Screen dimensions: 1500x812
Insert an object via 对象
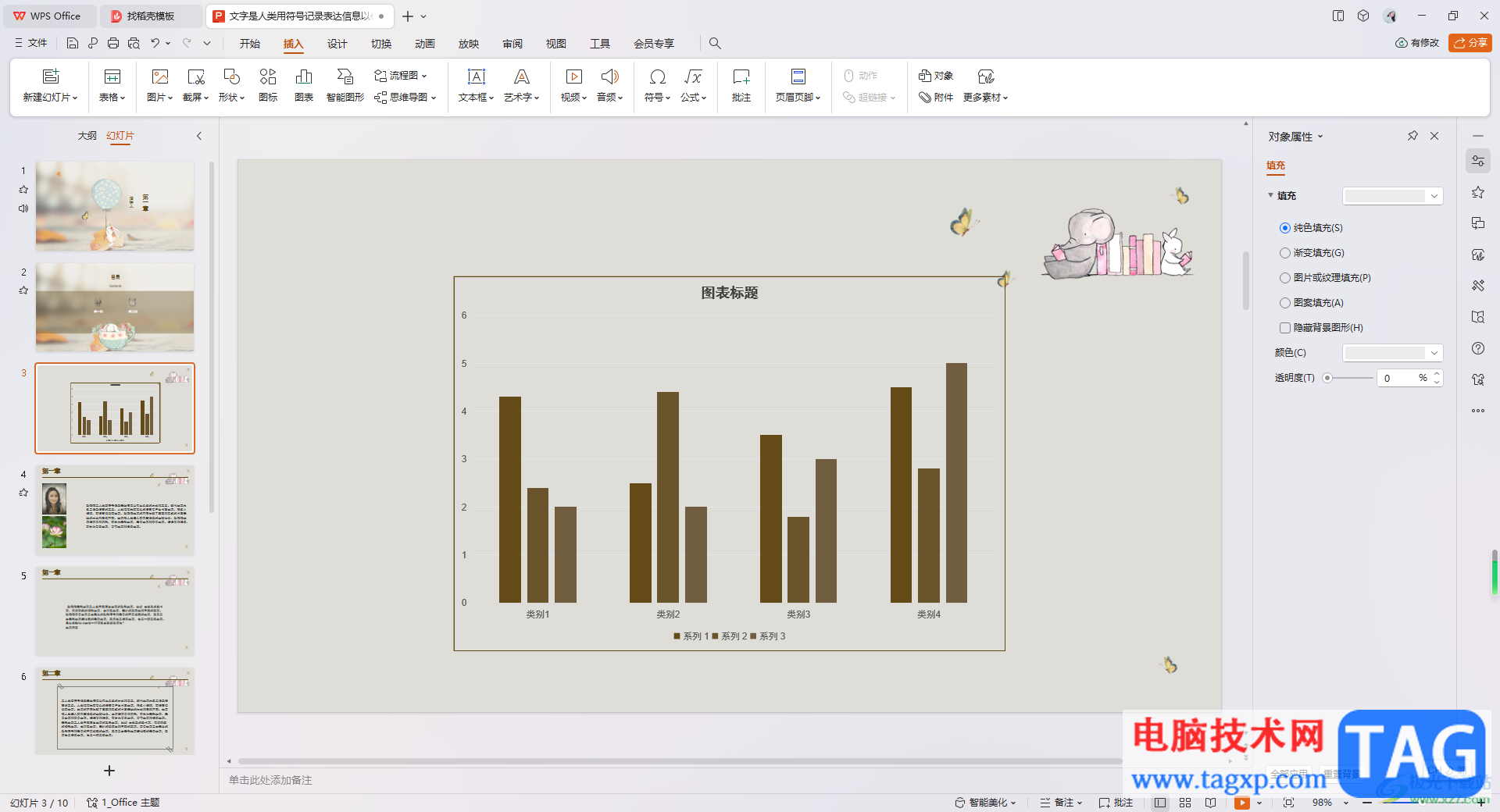935,76
